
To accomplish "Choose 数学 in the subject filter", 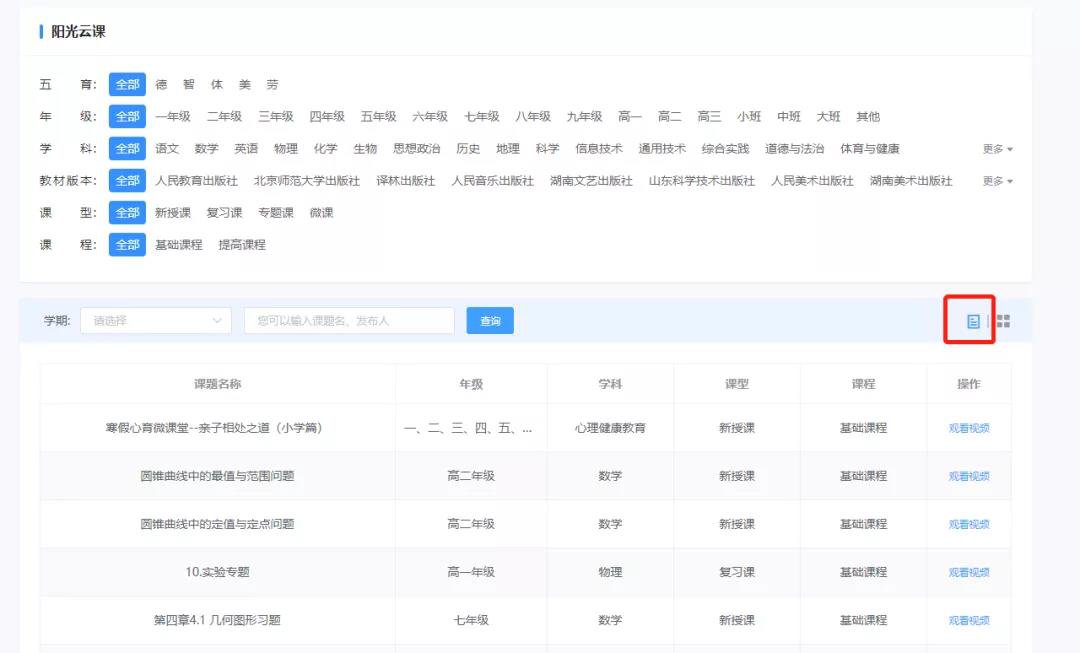I will [207, 149].
